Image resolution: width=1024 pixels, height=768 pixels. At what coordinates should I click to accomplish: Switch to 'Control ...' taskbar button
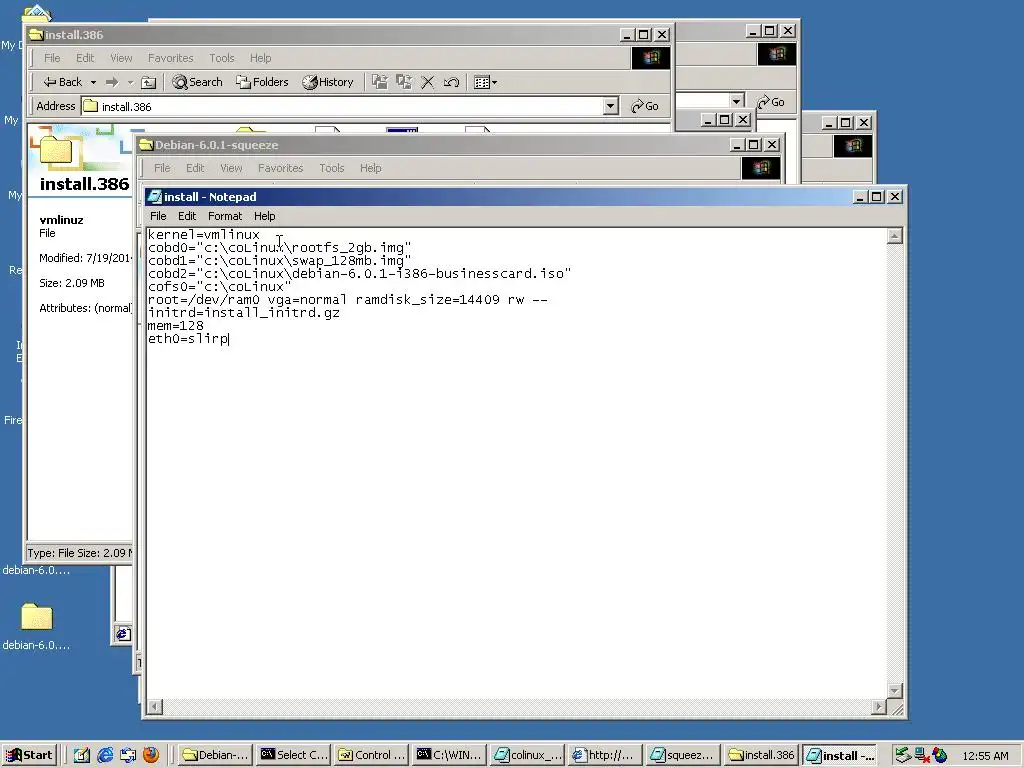pyautogui.click(x=372, y=755)
